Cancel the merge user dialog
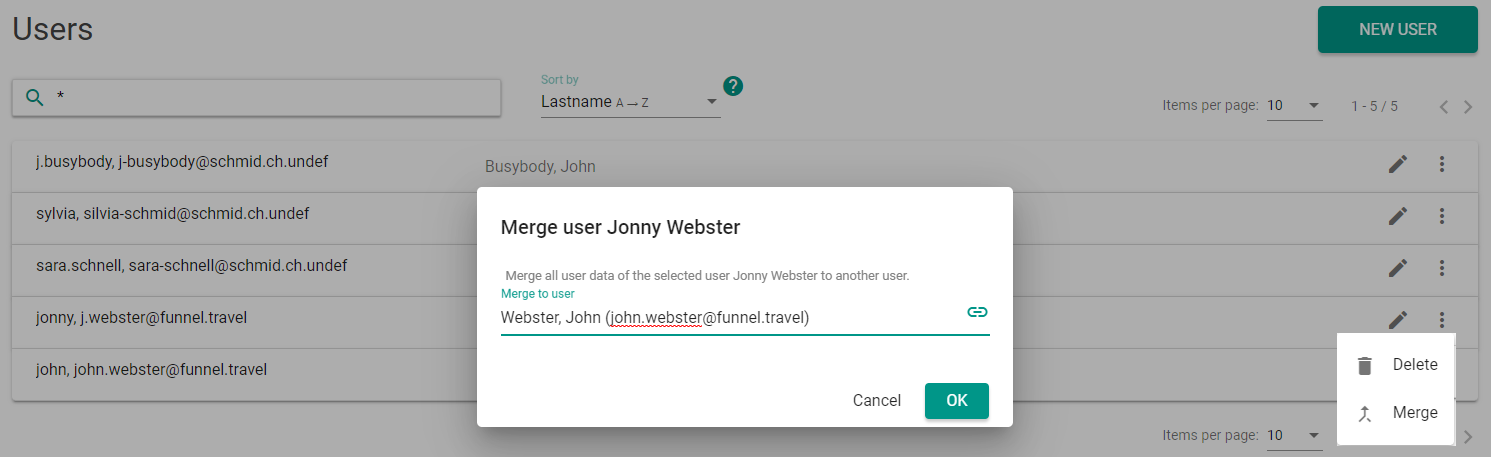 click(877, 400)
